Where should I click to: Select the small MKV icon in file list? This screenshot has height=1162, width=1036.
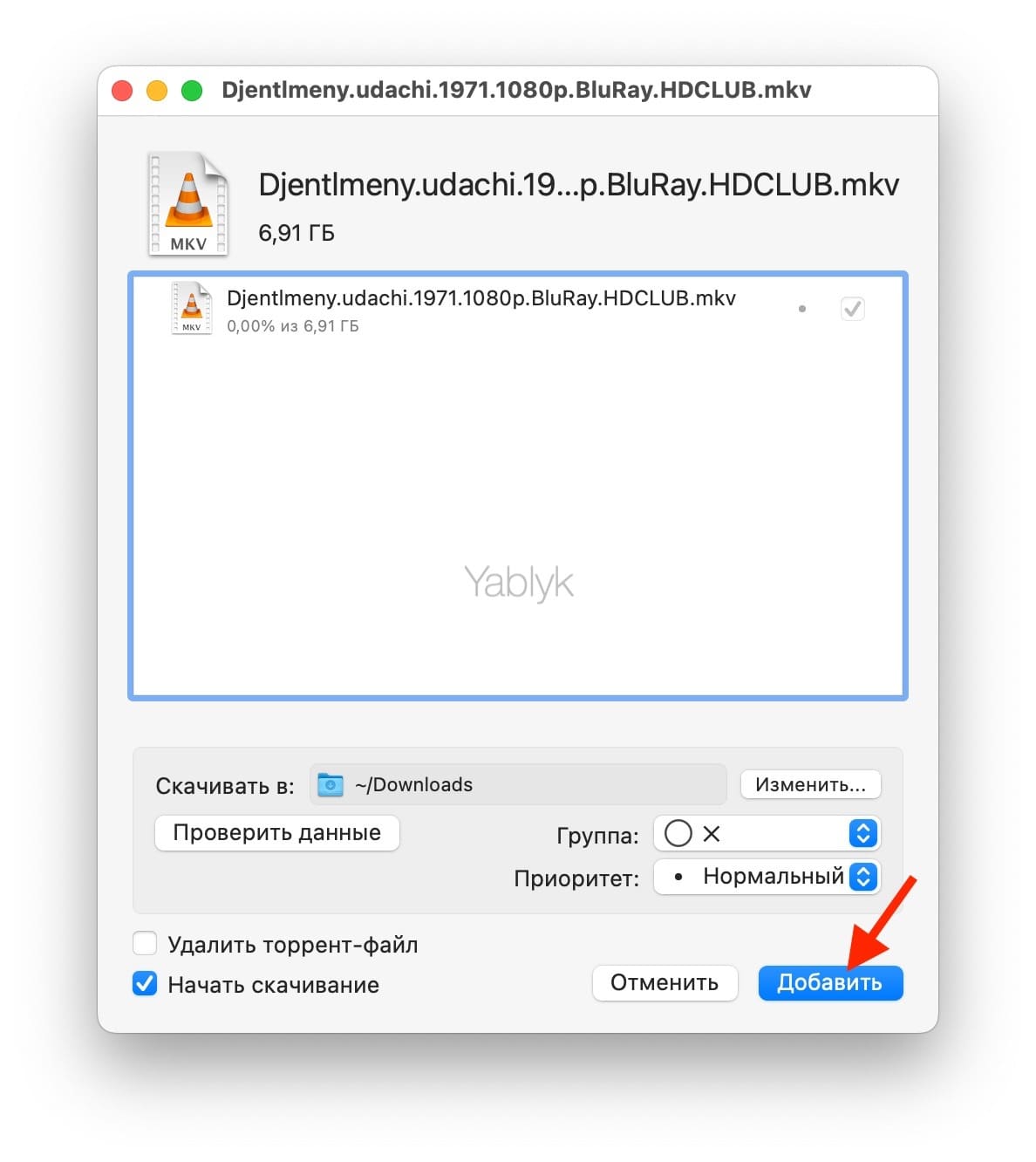coord(192,308)
